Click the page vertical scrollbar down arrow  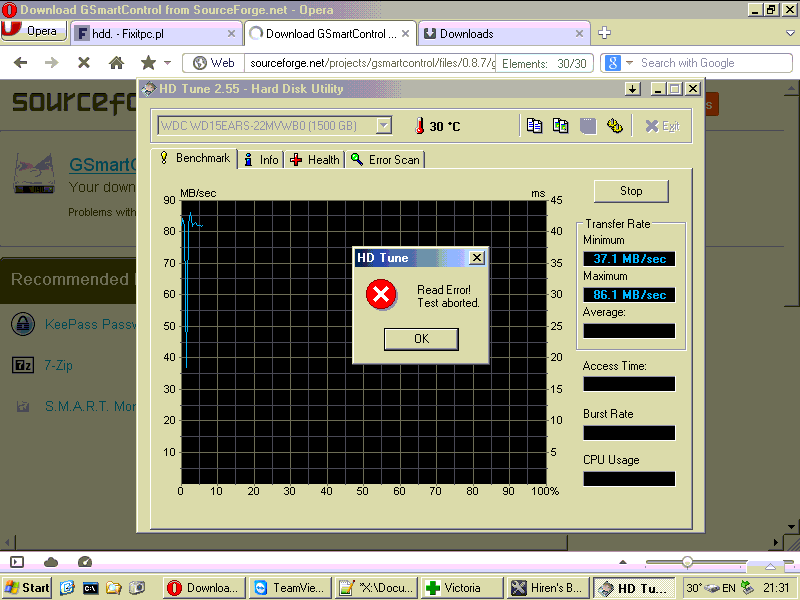(791, 527)
